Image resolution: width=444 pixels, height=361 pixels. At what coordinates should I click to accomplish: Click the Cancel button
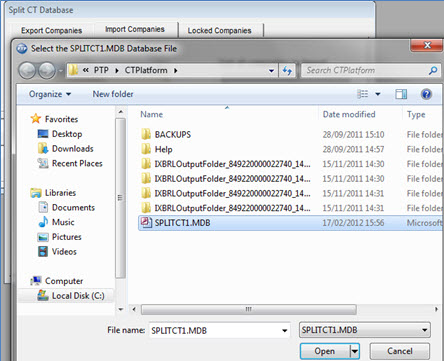[x=400, y=351]
